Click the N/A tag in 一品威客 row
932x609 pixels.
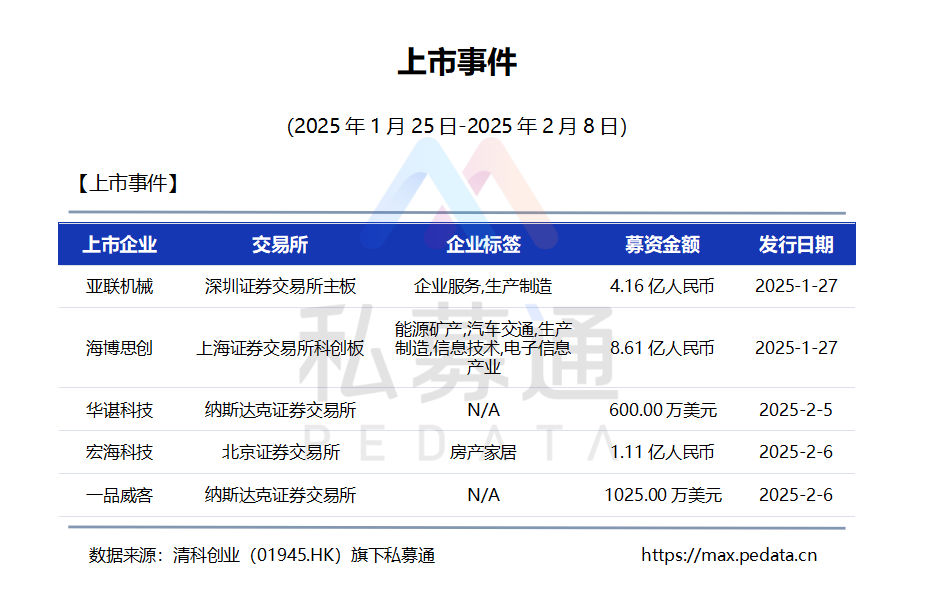point(483,495)
